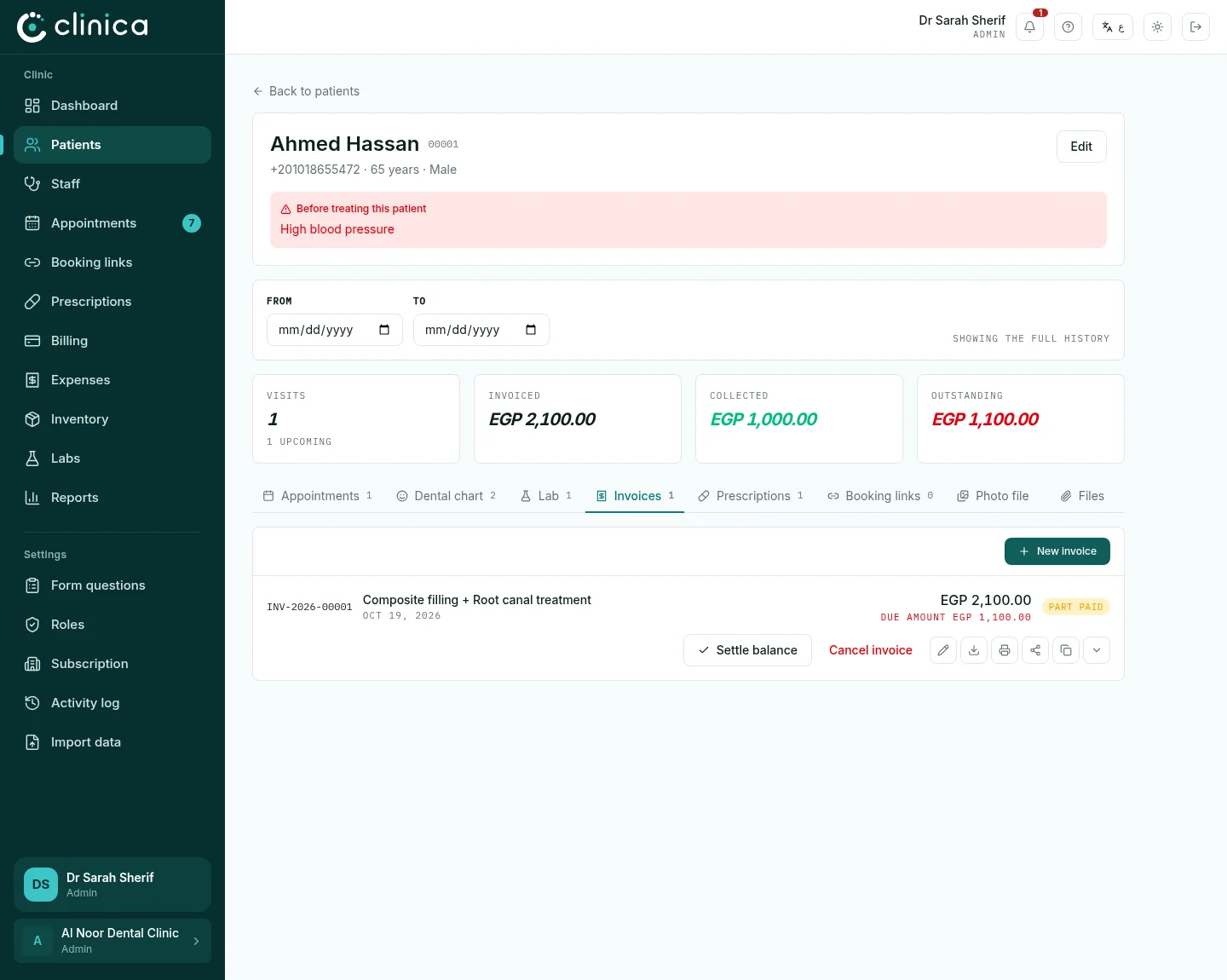Log out using the exit icon
The image size is (1227, 980).
click(x=1195, y=27)
